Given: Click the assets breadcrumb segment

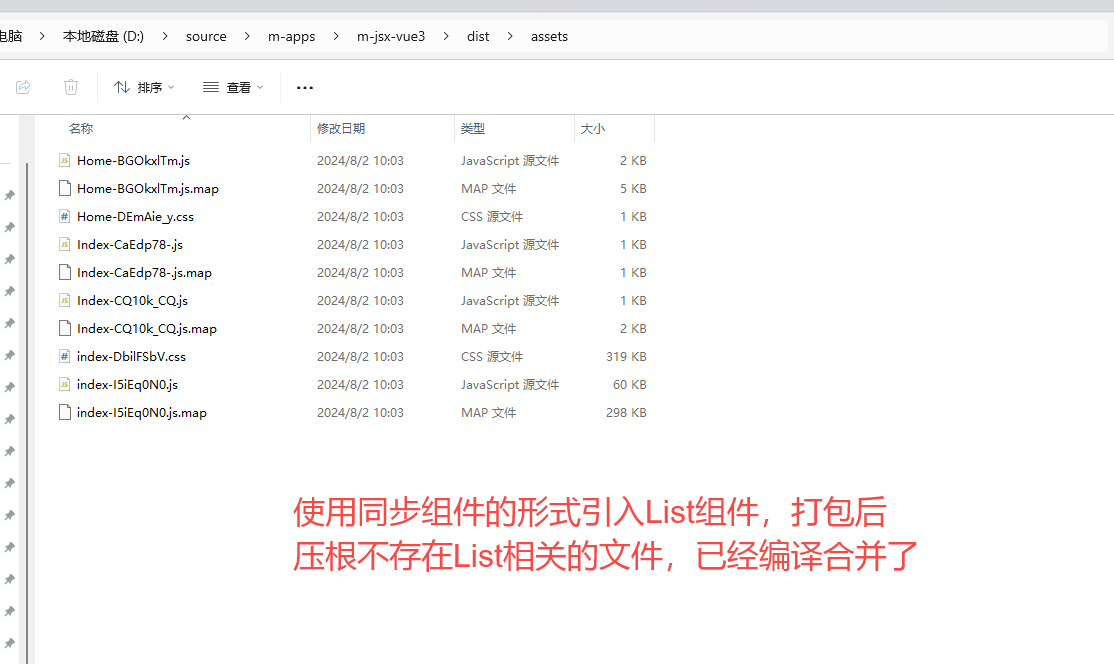Looking at the screenshot, I should point(549,36).
